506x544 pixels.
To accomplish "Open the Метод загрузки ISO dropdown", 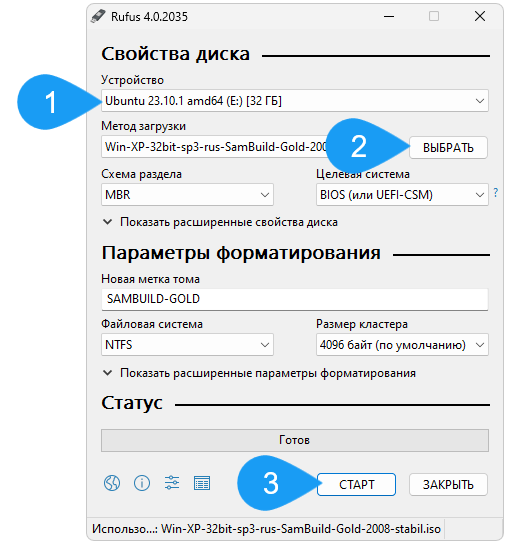I will point(214,147).
